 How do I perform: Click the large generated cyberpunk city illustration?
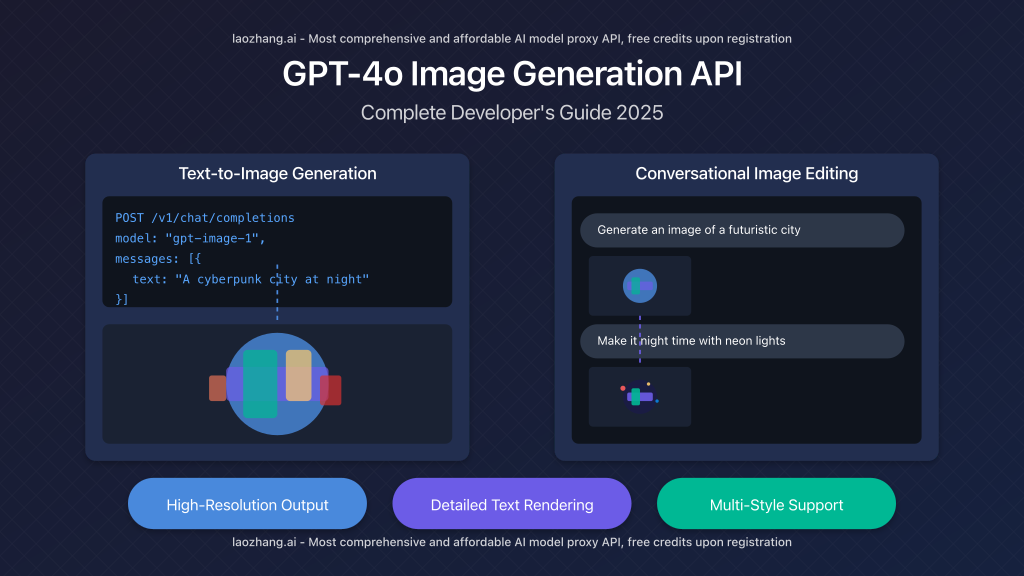tap(277, 384)
